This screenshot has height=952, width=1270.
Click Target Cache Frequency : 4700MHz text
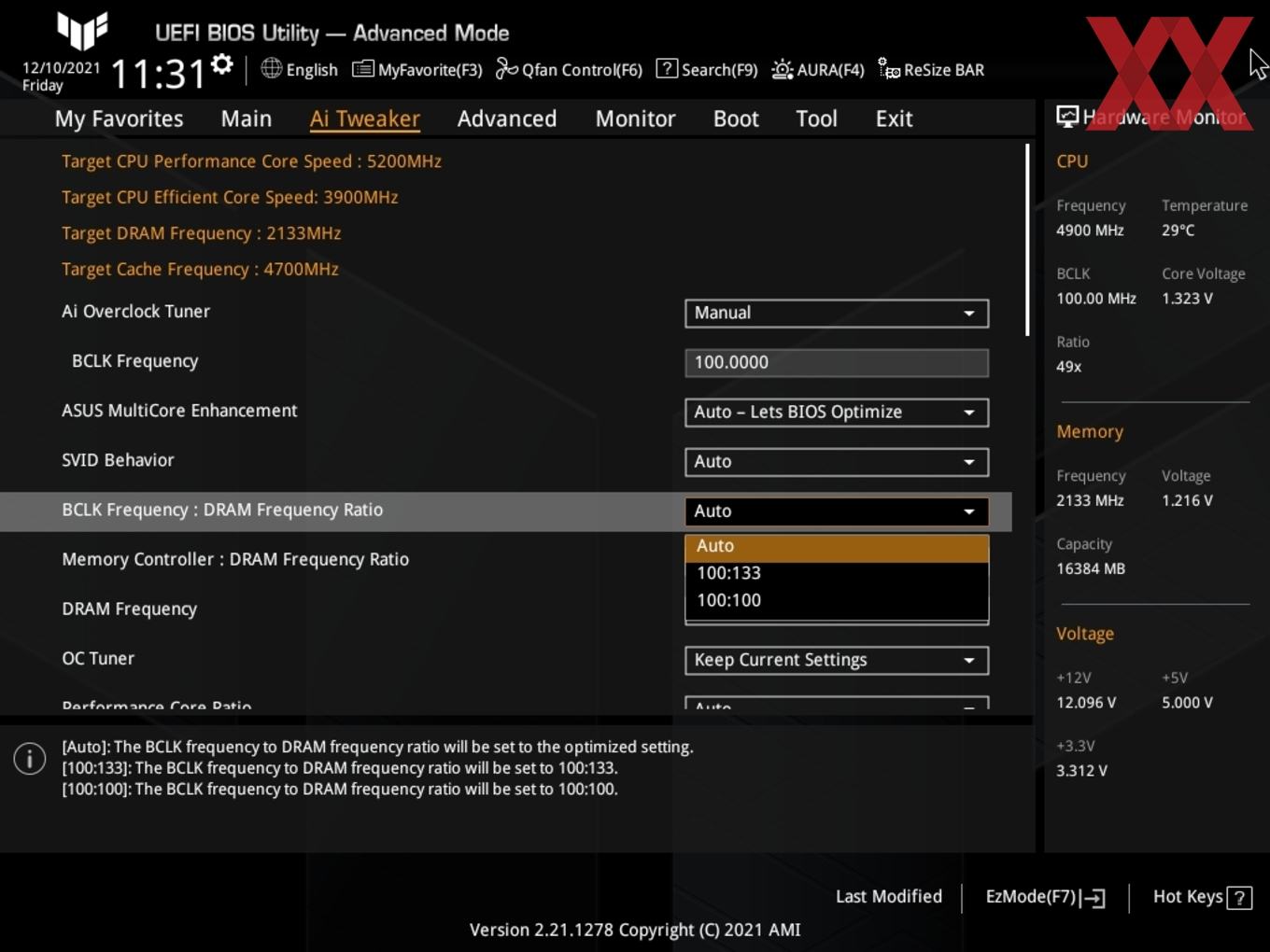(x=200, y=269)
